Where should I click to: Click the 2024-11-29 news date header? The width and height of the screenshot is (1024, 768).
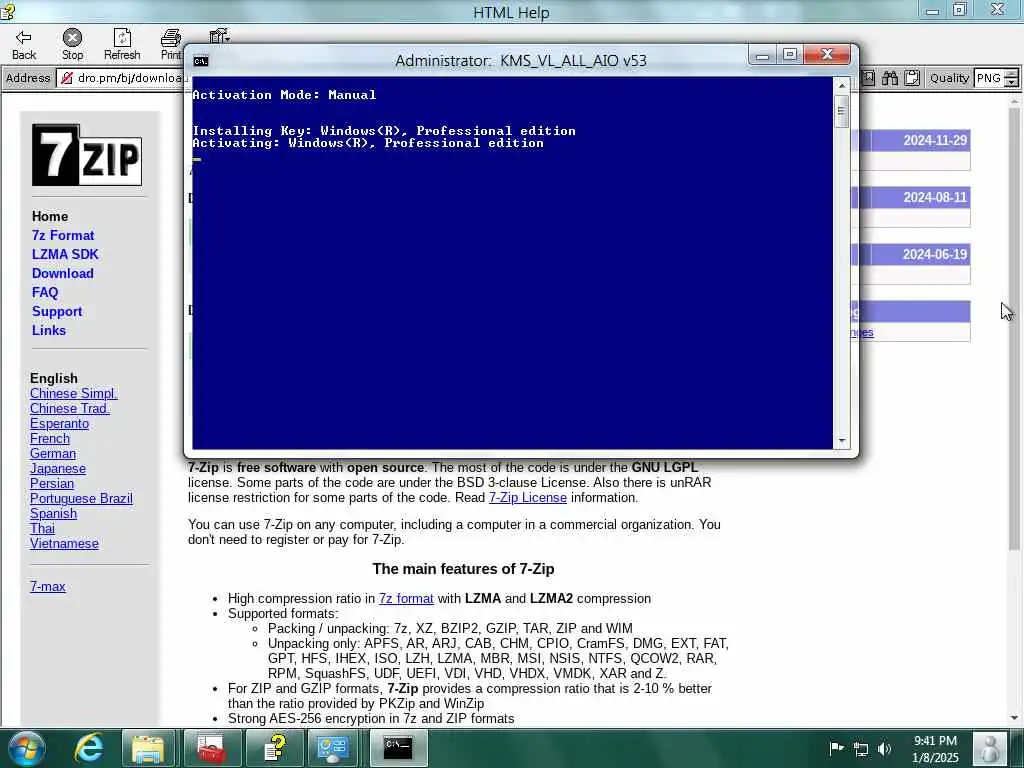[x=935, y=140]
